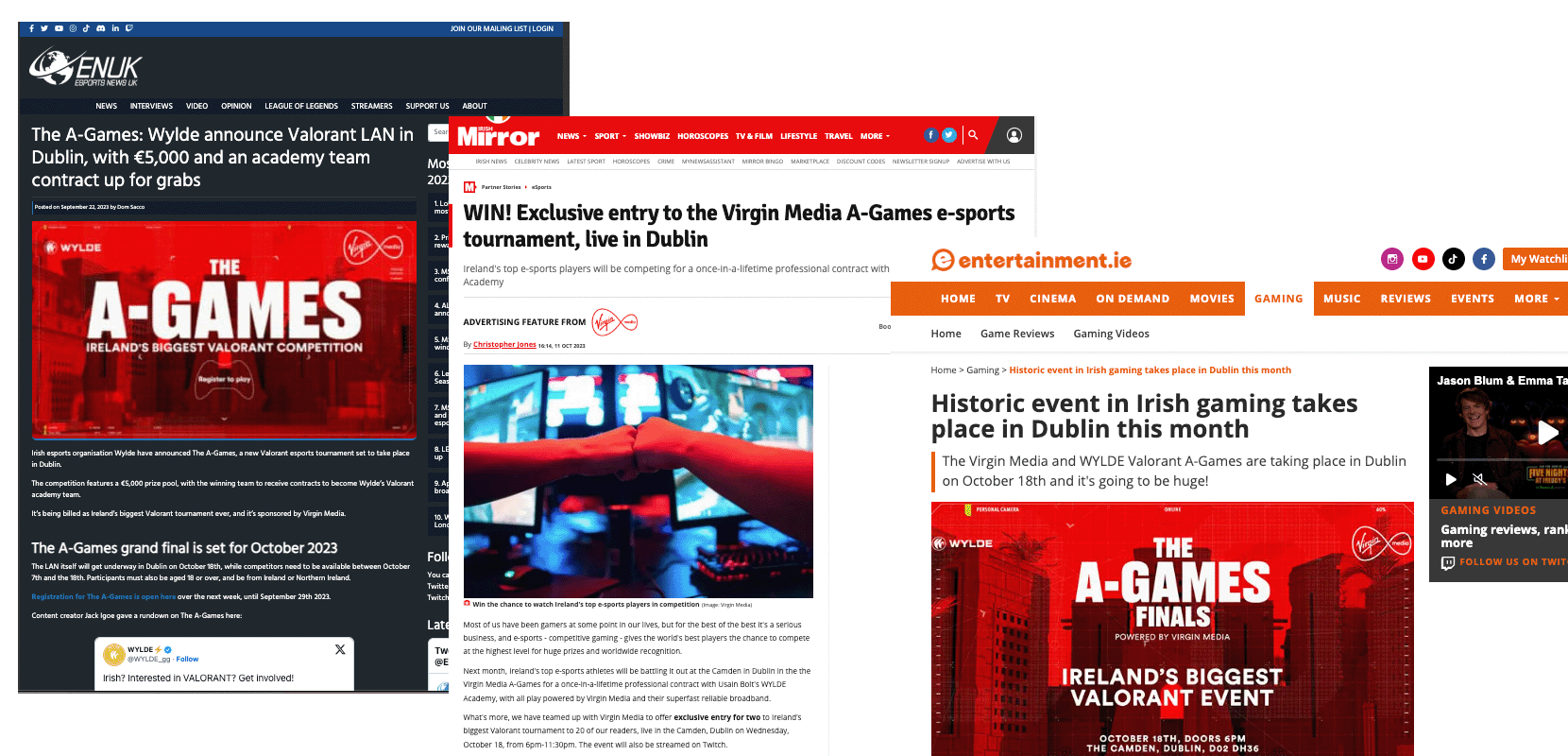The height and width of the screenshot is (756, 1568).
Task: Switch to entertainment.ie CINEMA tab
Action: pyautogui.click(x=1053, y=299)
